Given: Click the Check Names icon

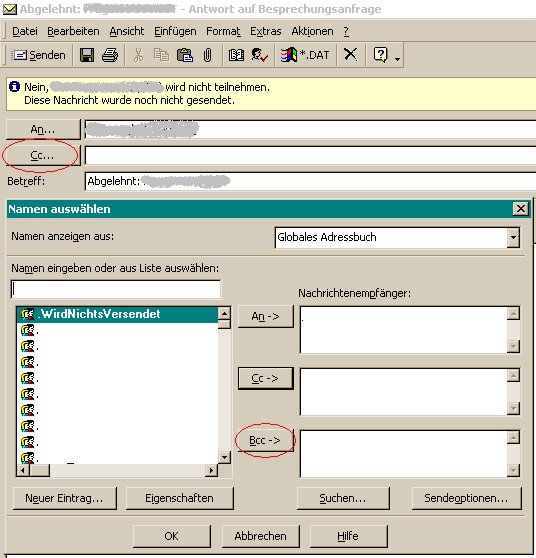Looking at the screenshot, I should tap(259, 55).
